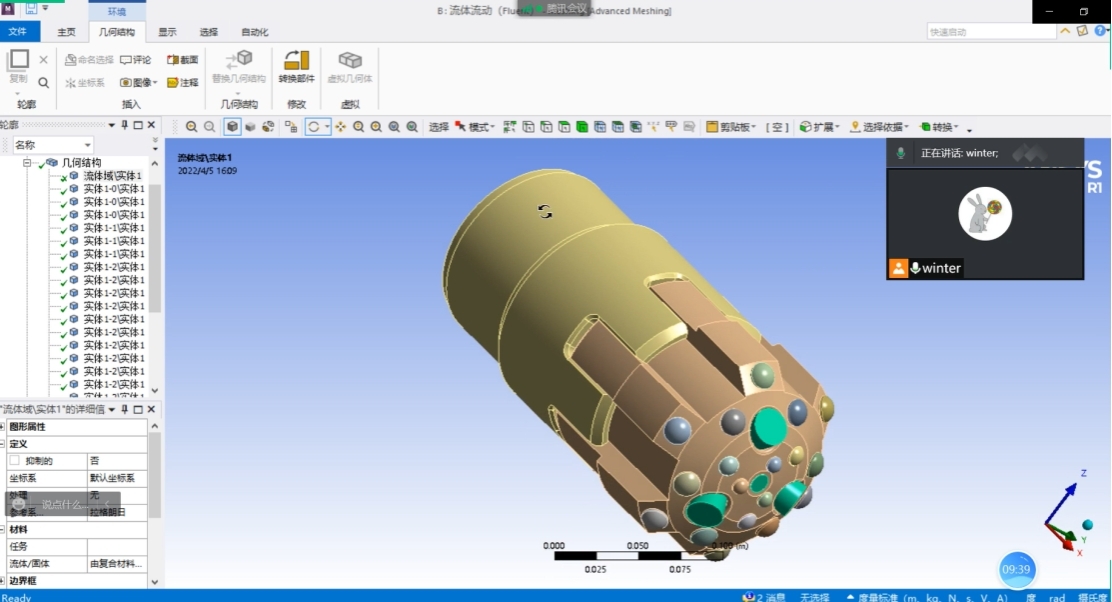Click the zoom in magnifier in toolbar
The width and height of the screenshot is (1112, 602).
[359, 127]
